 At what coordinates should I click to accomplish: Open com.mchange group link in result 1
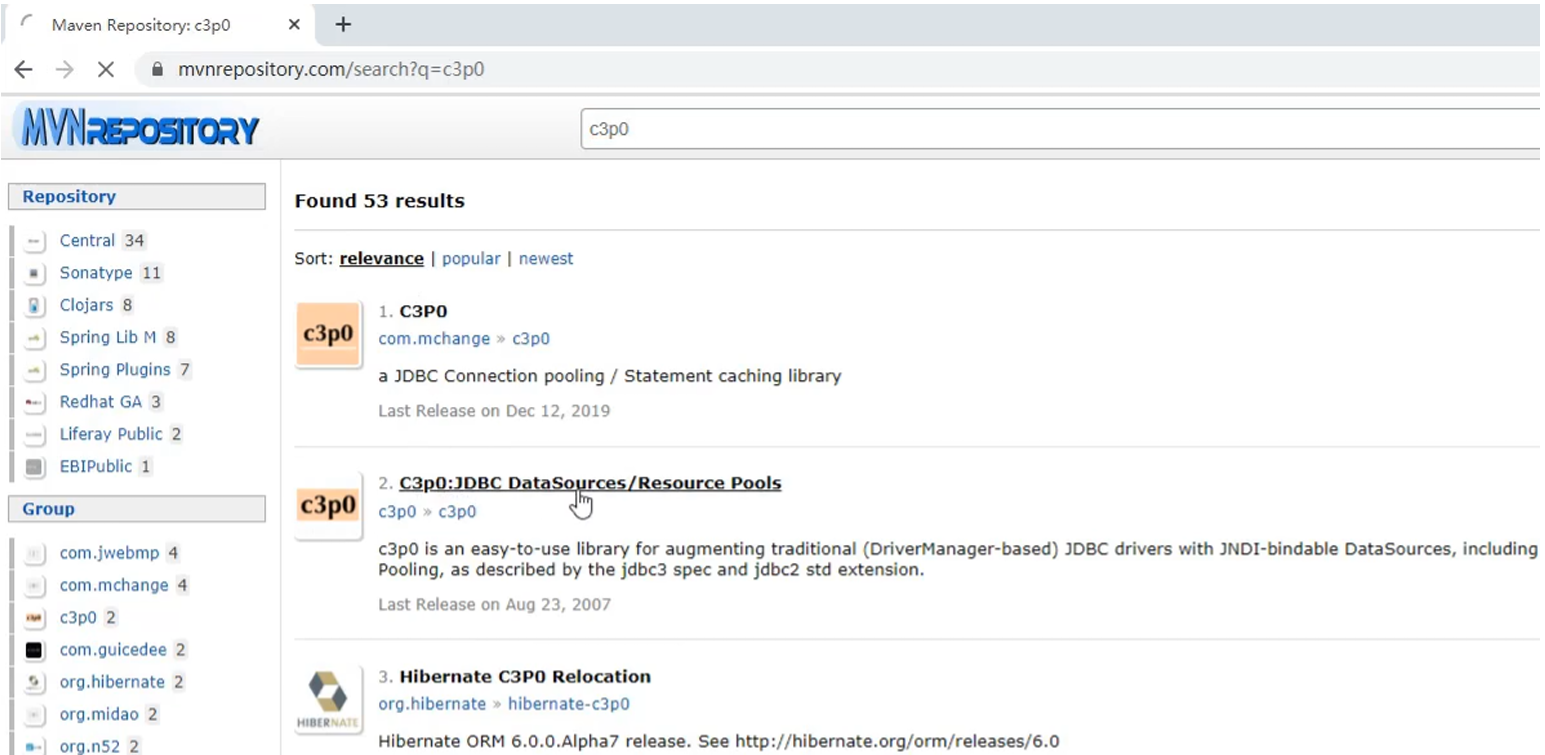pyautogui.click(x=434, y=339)
